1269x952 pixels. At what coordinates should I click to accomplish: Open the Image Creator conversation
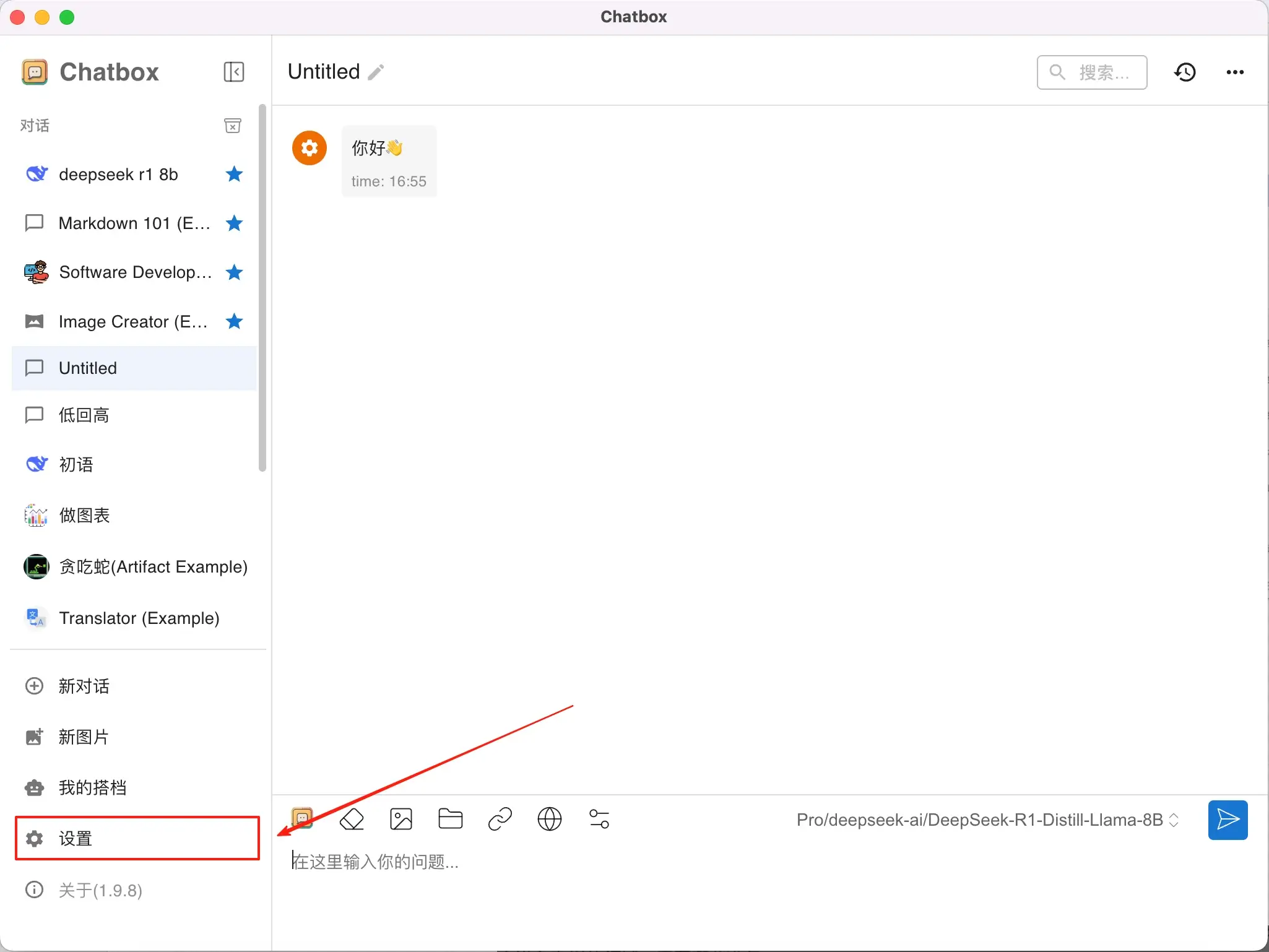(x=134, y=321)
